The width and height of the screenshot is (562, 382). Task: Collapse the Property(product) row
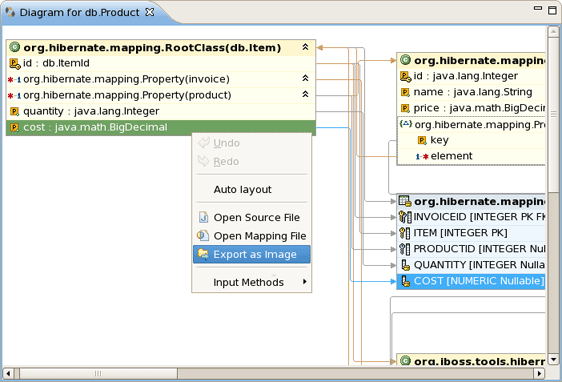click(305, 94)
